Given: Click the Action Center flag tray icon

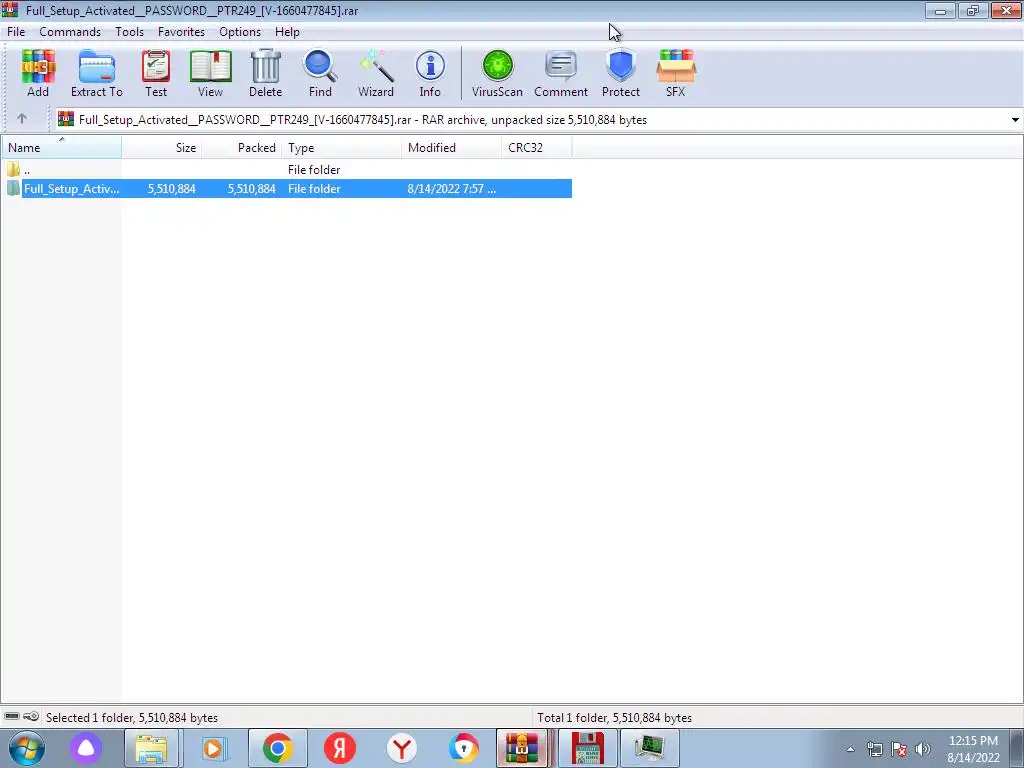Looking at the screenshot, I should [899, 749].
